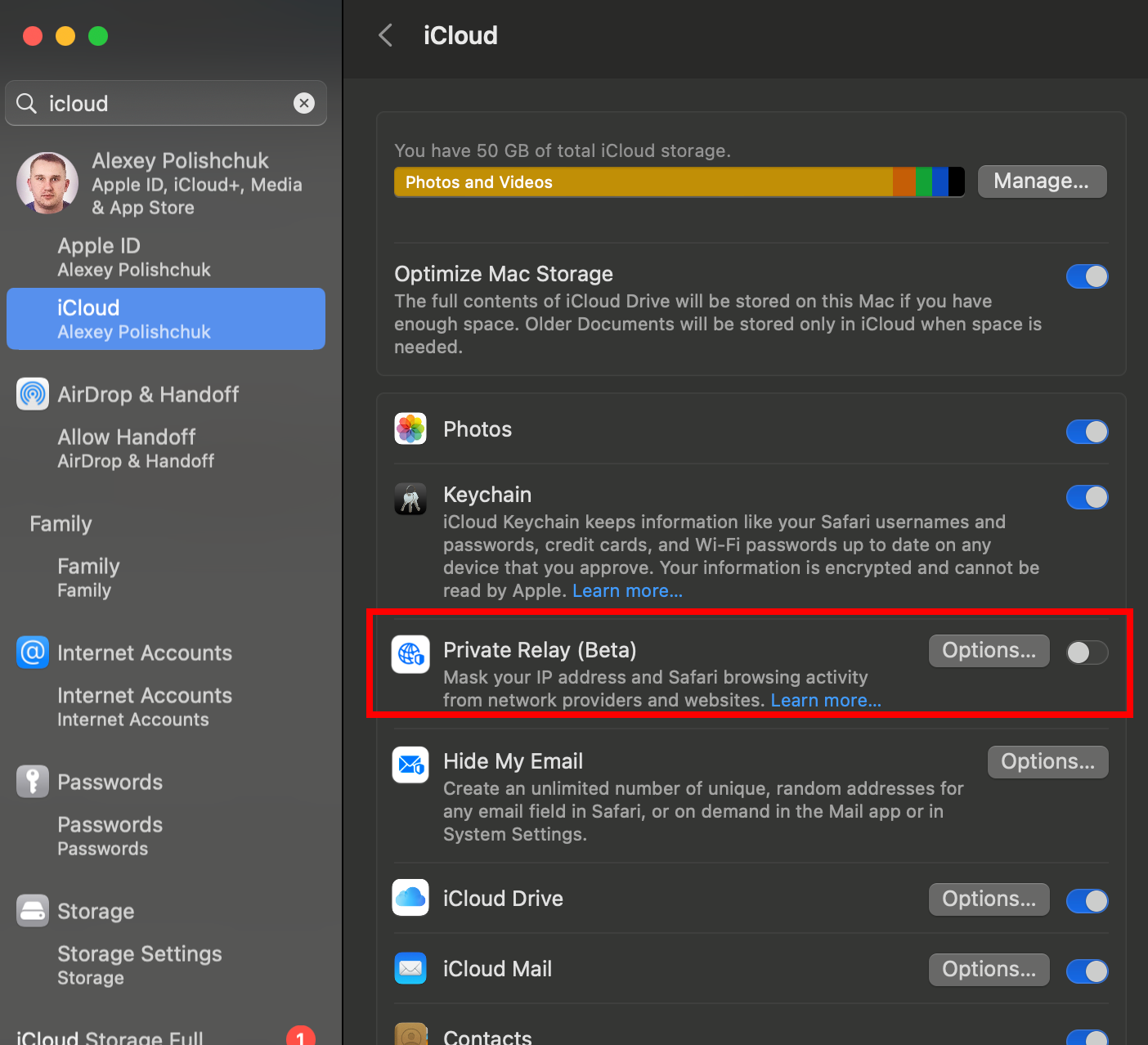Clear the search field with X icon
Image resolution: width=1148 pixels, height=1045 pixels.
point(304,103)
